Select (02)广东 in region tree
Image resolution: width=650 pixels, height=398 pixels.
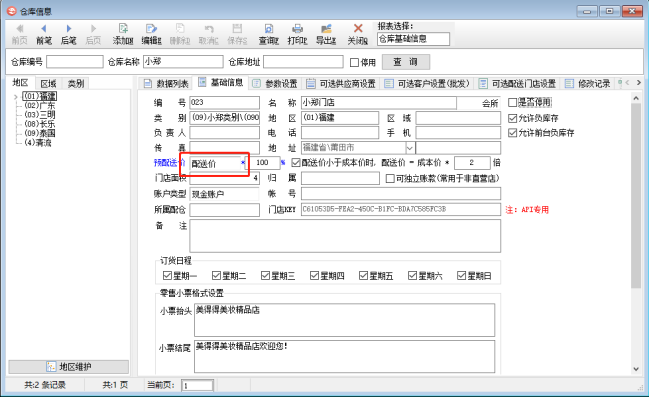pyautogui.click(x=39, y=106)
